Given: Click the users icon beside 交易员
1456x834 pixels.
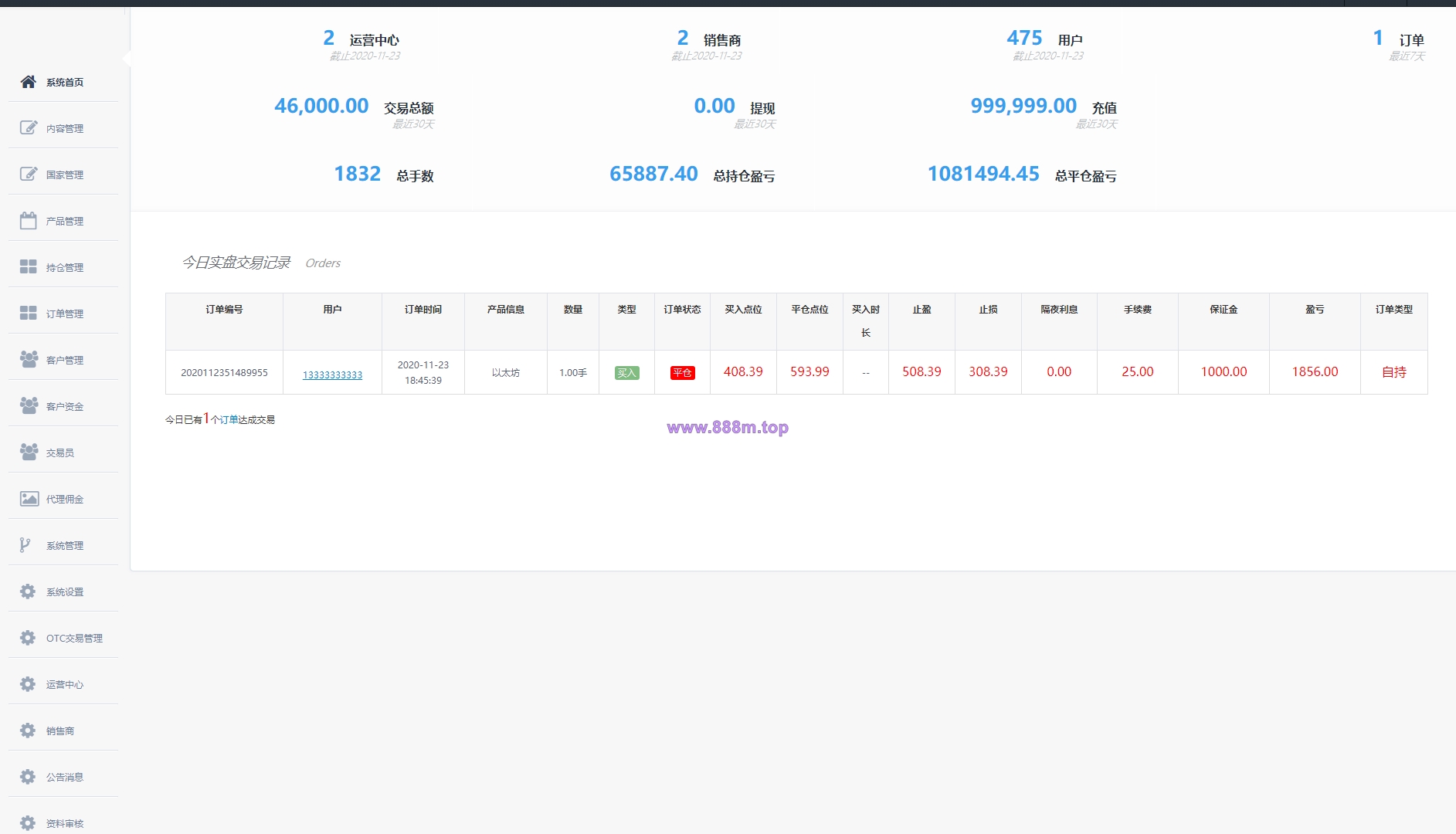Looking at the screenshot, I should coord(29,453).
